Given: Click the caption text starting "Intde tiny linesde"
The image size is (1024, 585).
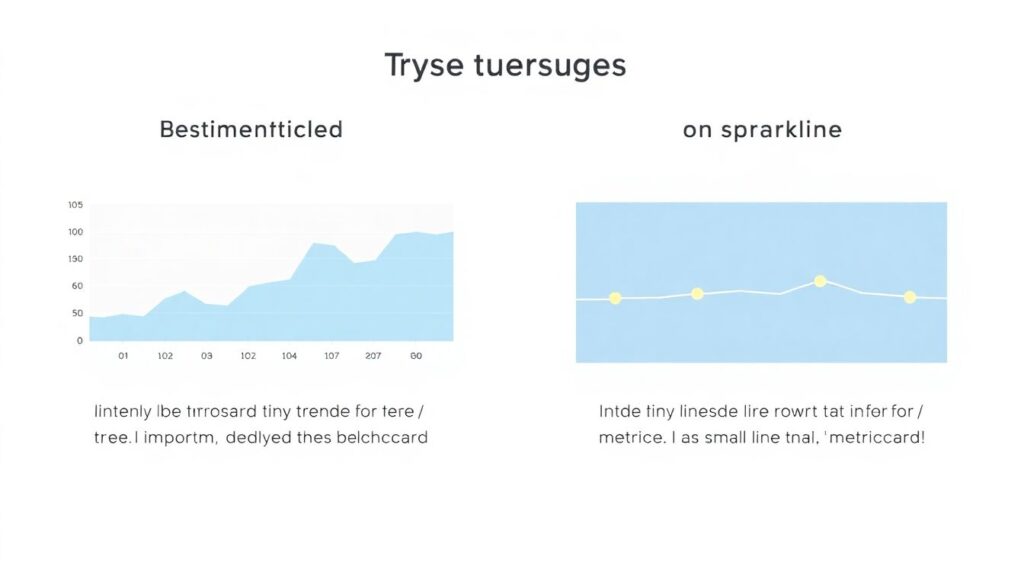Looking at the screenshot, I should [x=762, y=424].
